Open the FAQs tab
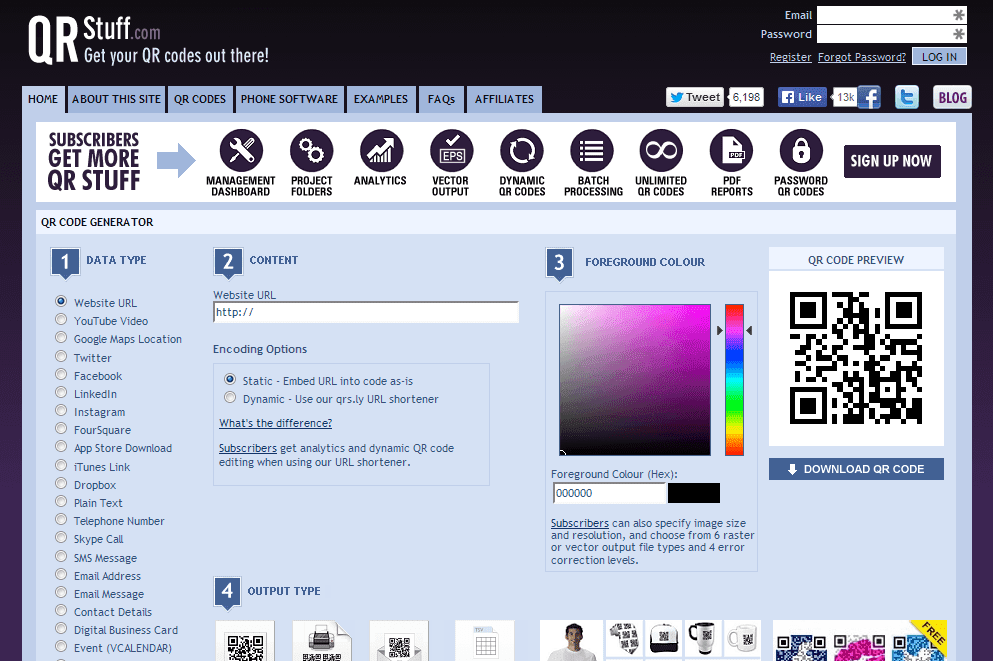 (x=441, y=99)
